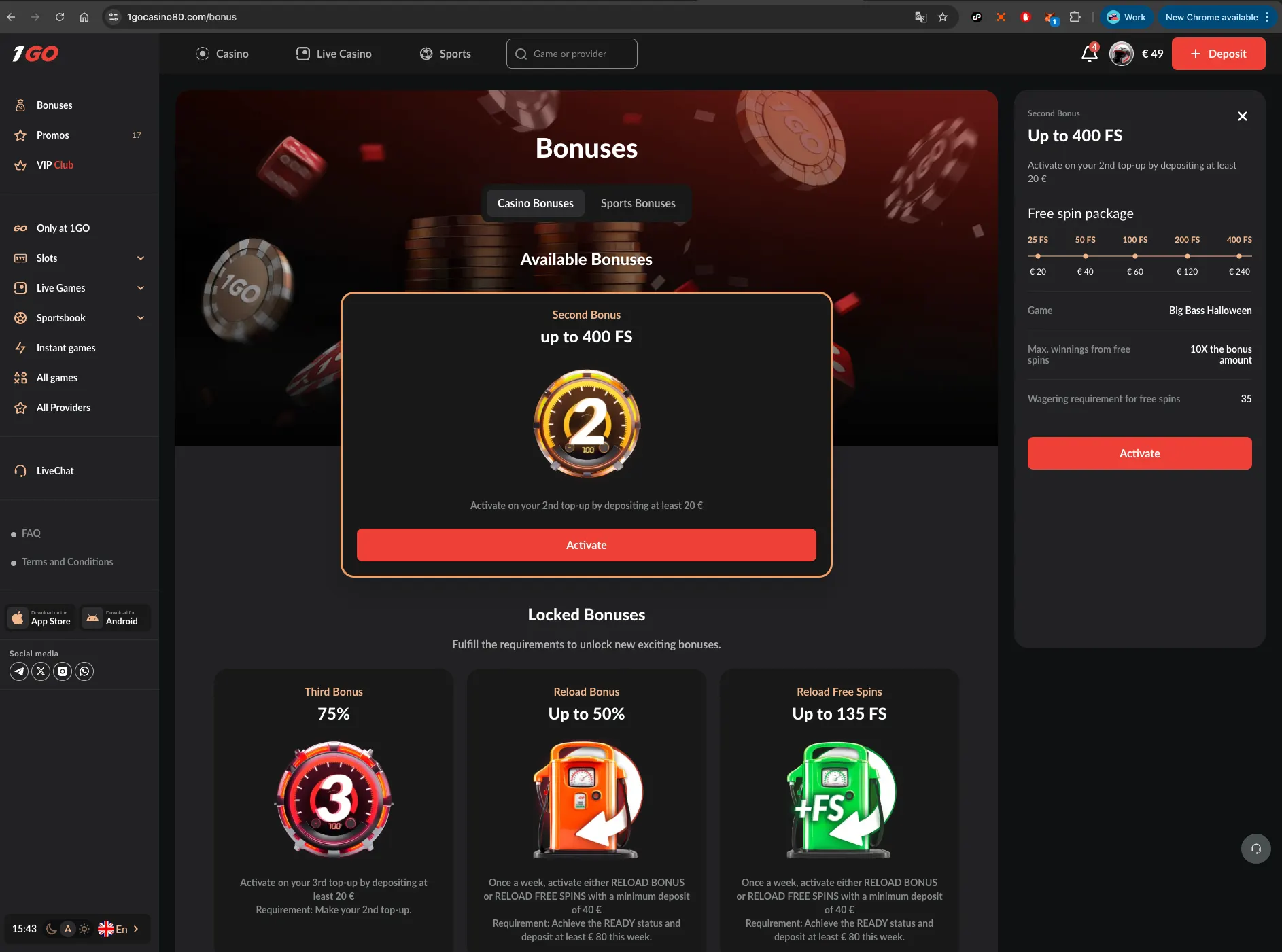Click the Reload Free Spins green pump image

839,799
